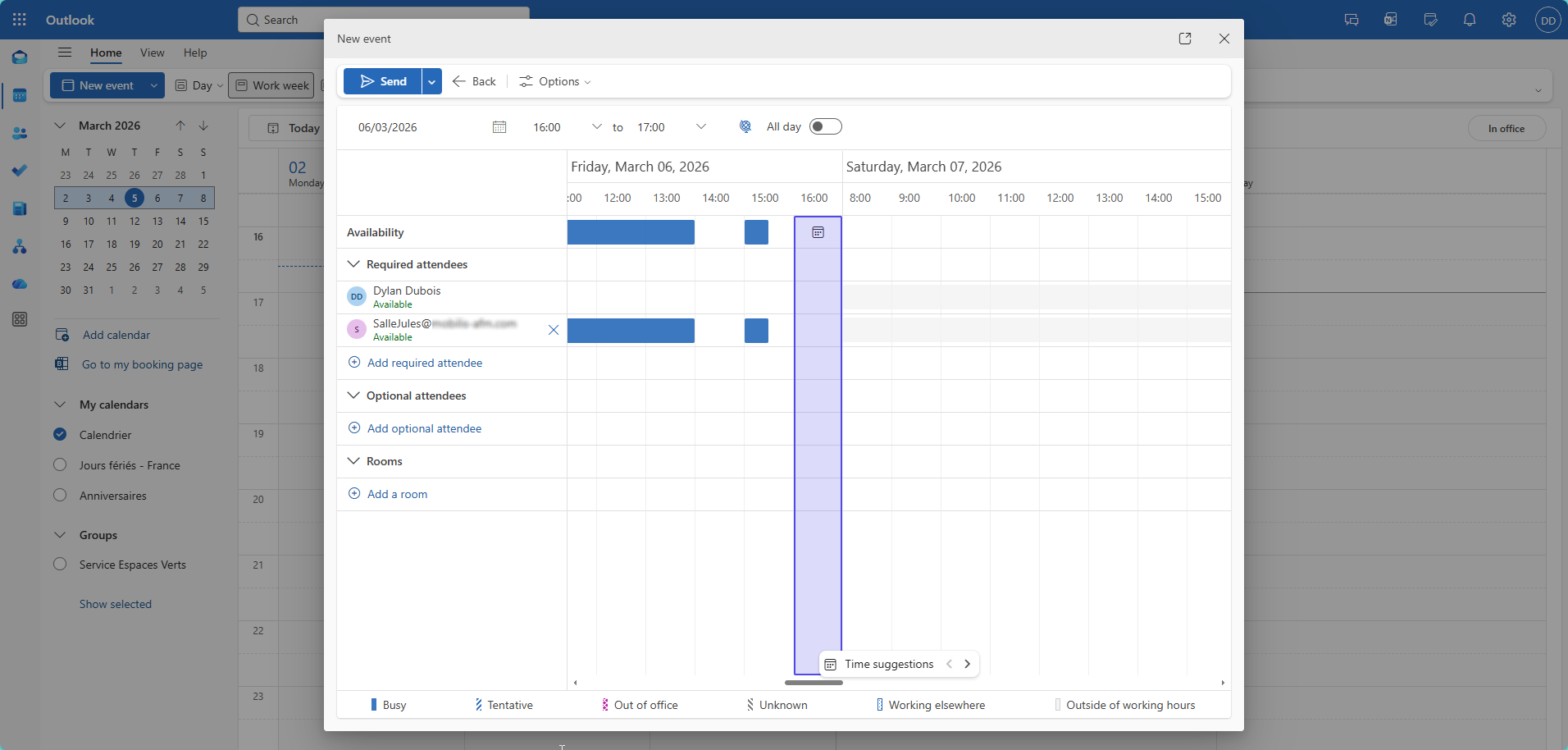
Task: Go Back to event details
Action: click(x=474, y=81)
